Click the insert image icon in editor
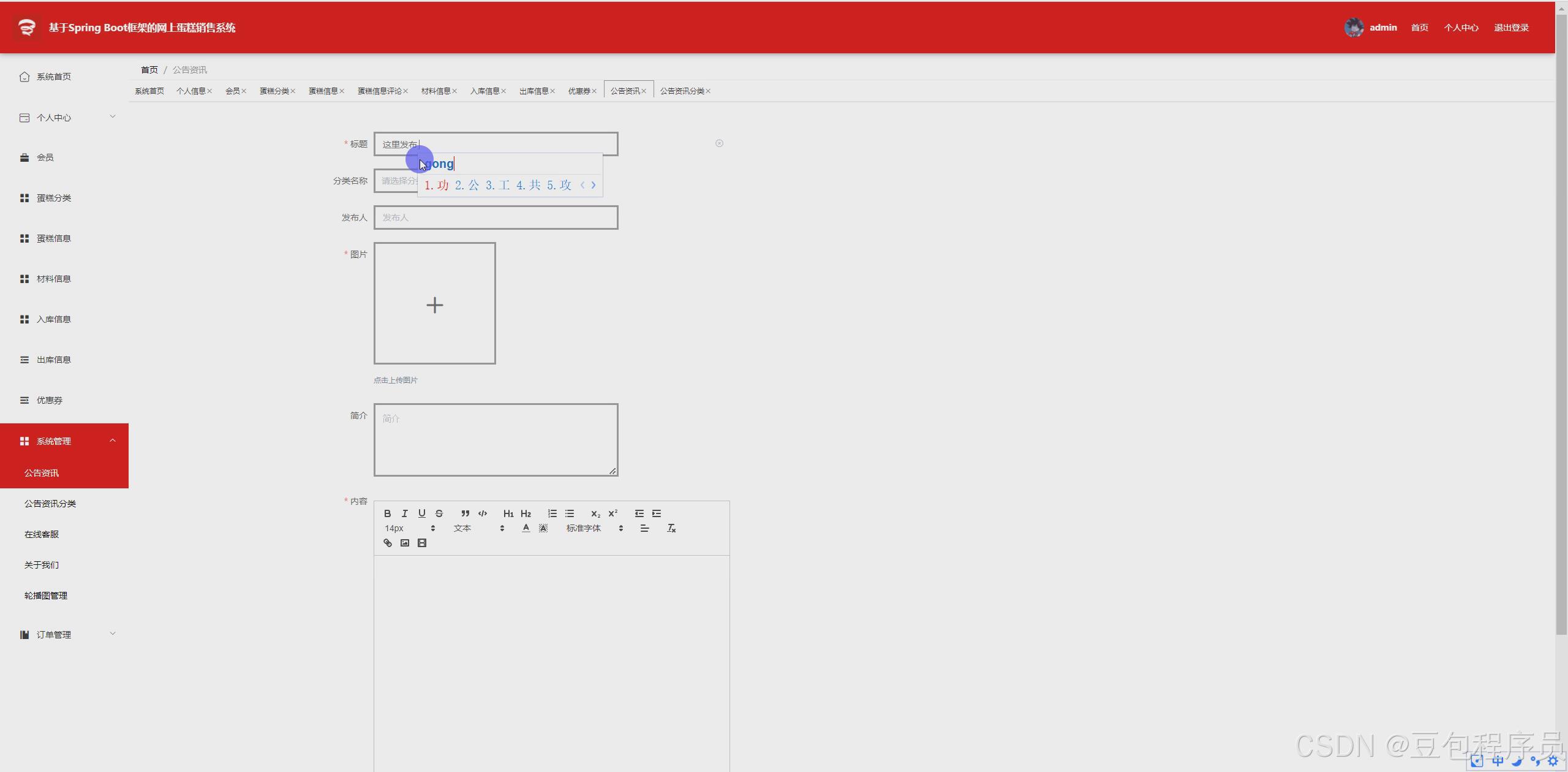This screenshot has height=772, width=1568. tap(404, 543)
